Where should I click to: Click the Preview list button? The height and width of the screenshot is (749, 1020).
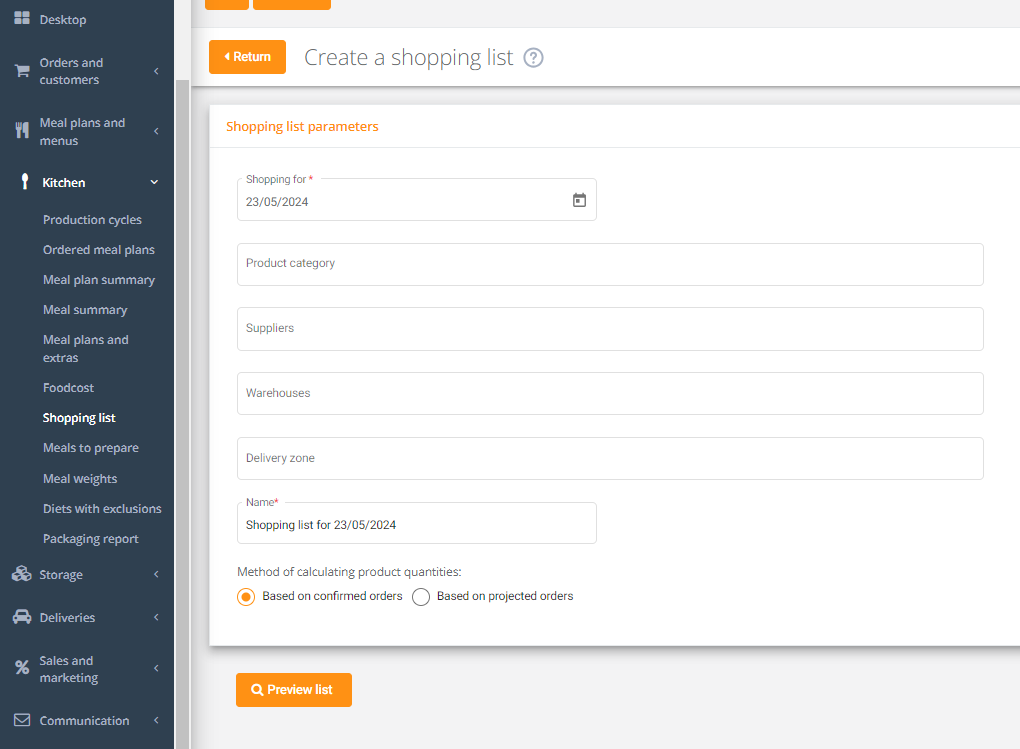coord(294,690)
